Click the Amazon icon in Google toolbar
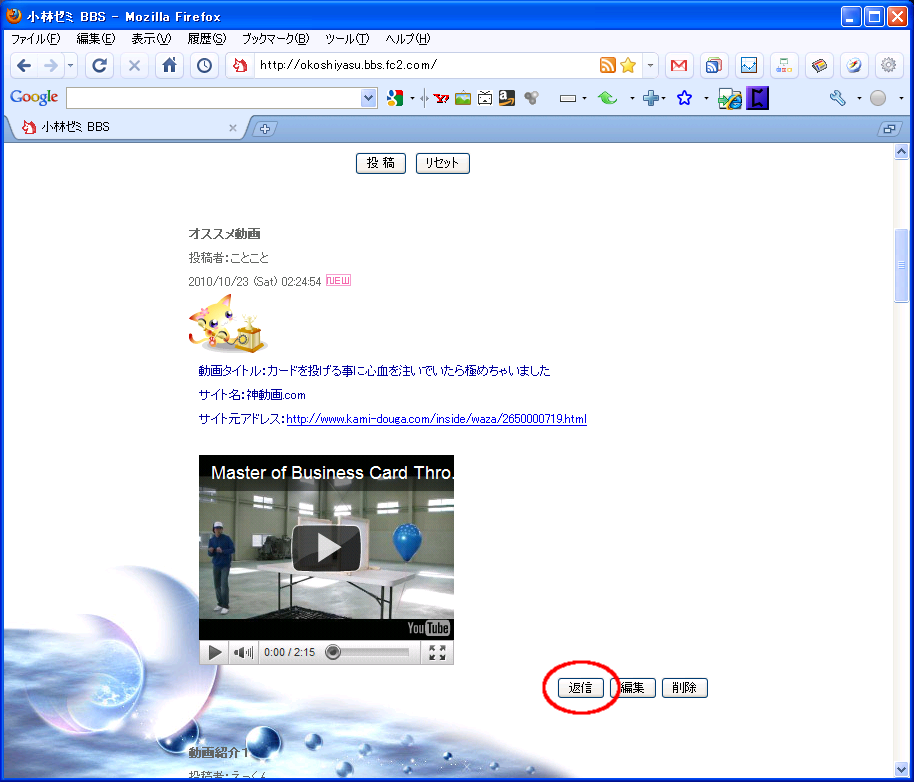 pyautogui.click(x=507, y=98)
